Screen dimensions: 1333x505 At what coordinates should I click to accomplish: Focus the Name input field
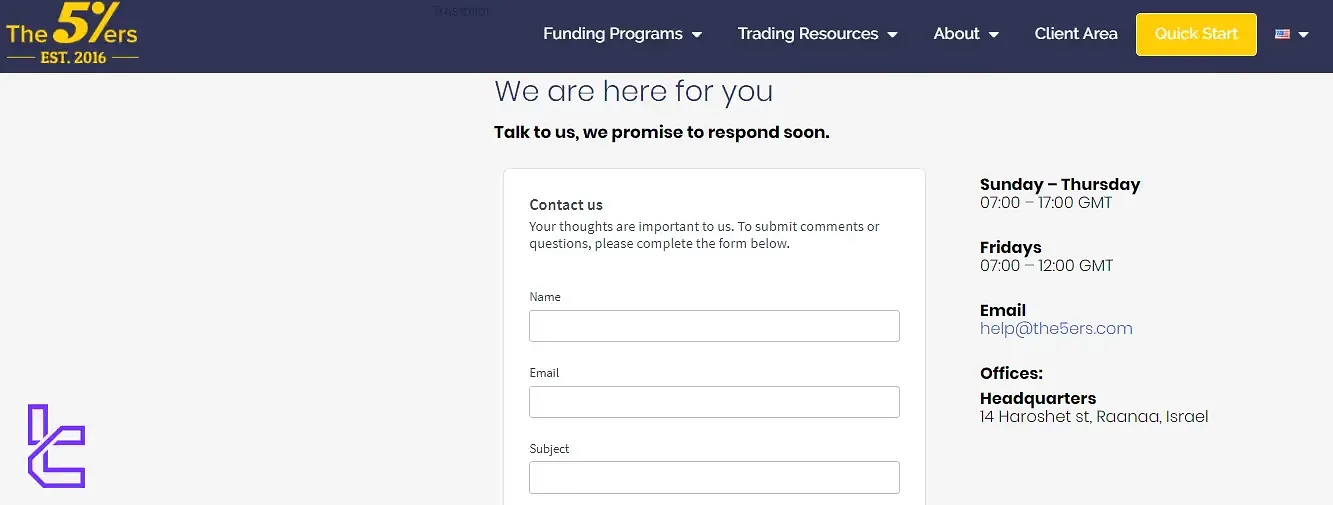[x=714, y=326]
